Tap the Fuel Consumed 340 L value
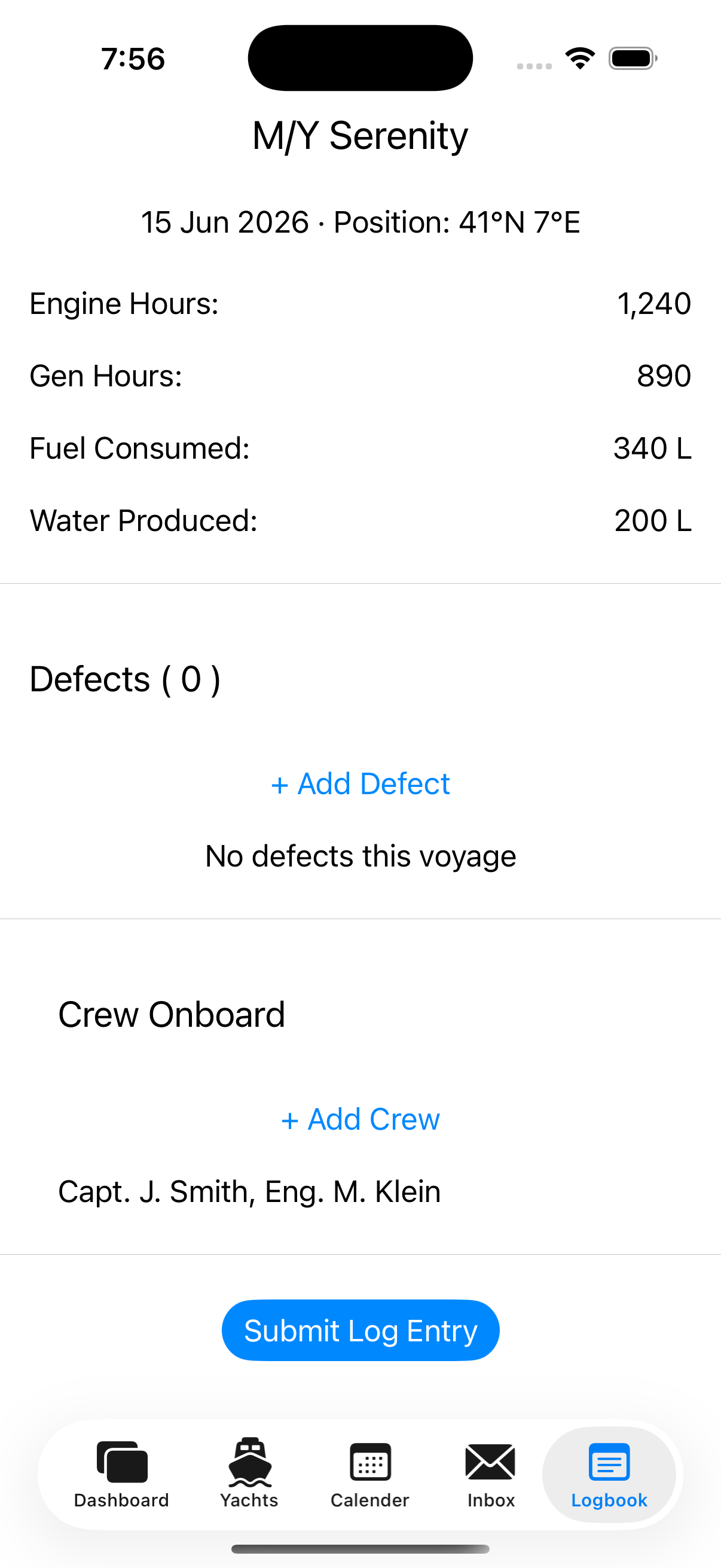The image size is (721, 1568). [652, 448]
